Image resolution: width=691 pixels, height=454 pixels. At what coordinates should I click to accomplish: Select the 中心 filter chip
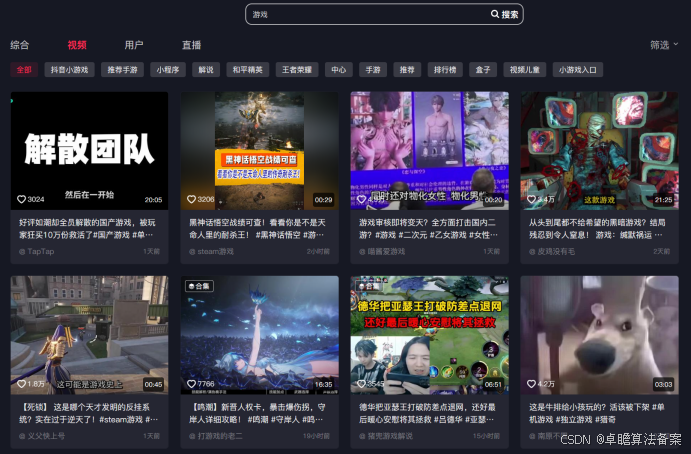click(338, 70)
